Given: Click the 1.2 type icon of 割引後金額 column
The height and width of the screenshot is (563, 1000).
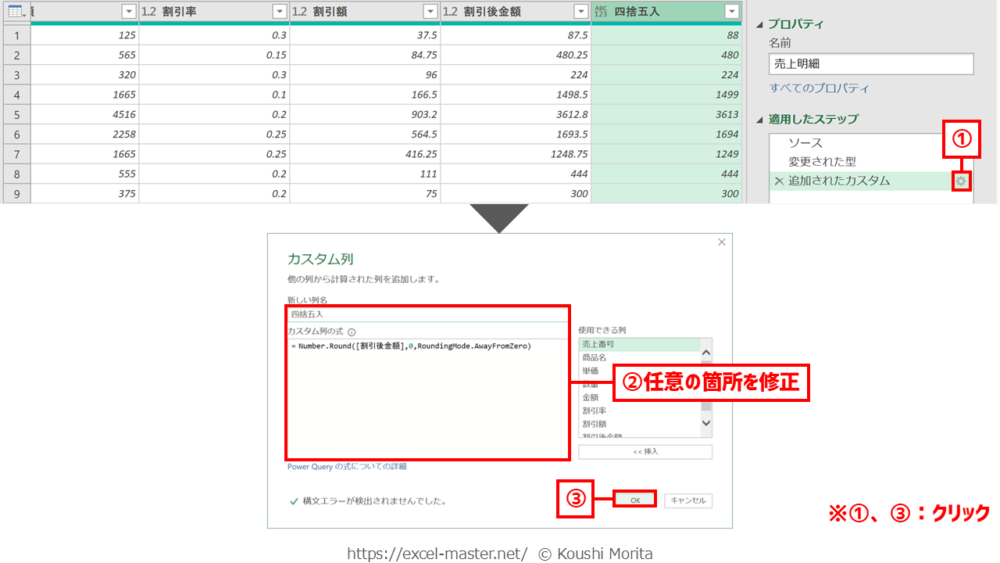Looking at the screenshot, I should click(x=450, y=11).
